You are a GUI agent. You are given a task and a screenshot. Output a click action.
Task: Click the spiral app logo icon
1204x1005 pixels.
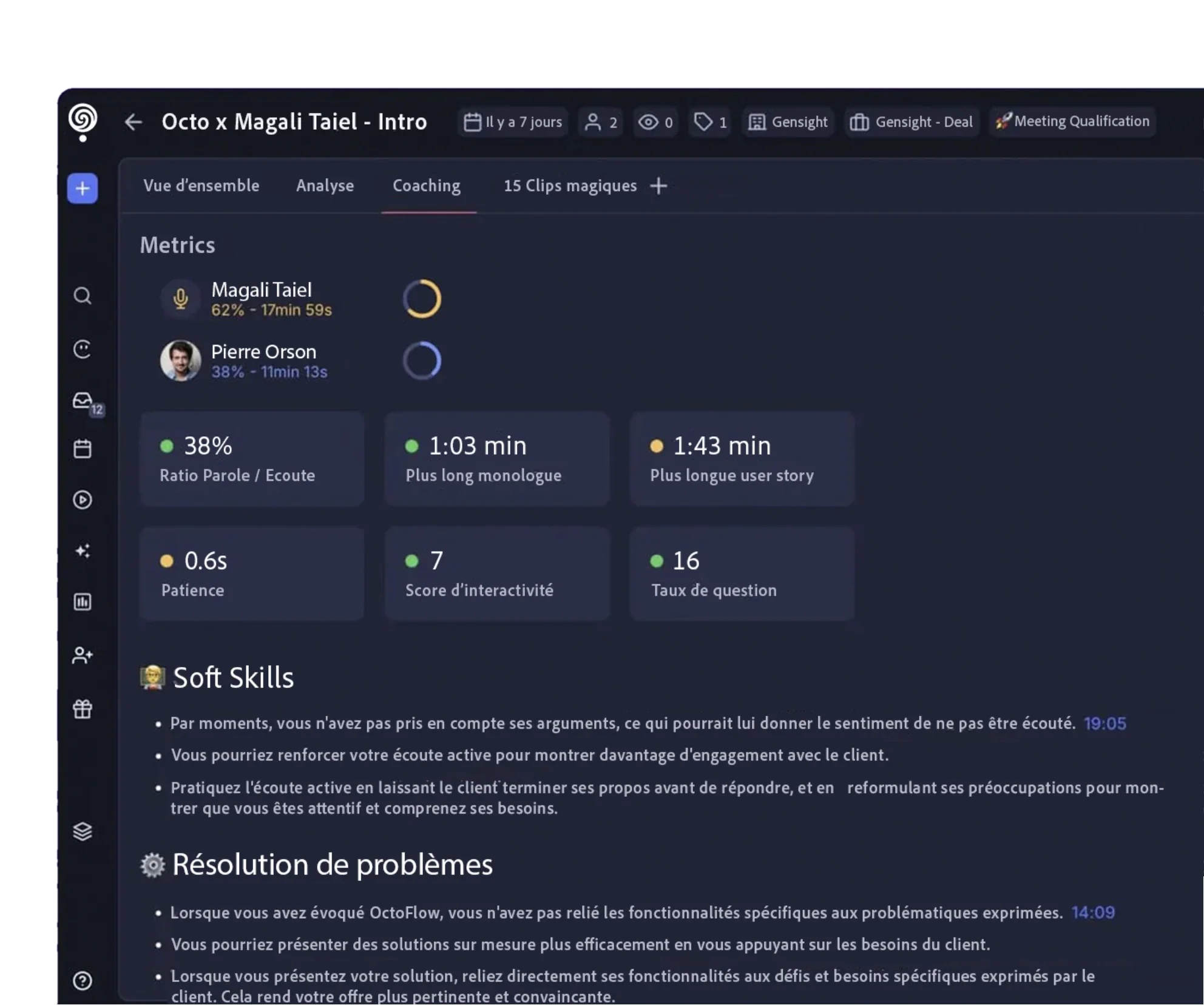(83, 122)
